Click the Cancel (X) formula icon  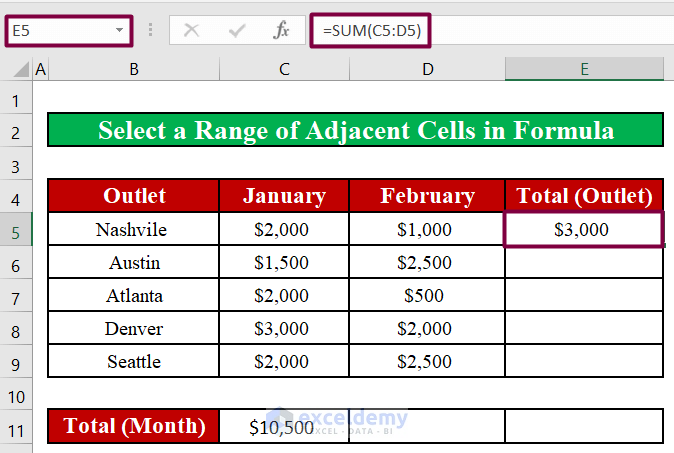pos(192,30)
